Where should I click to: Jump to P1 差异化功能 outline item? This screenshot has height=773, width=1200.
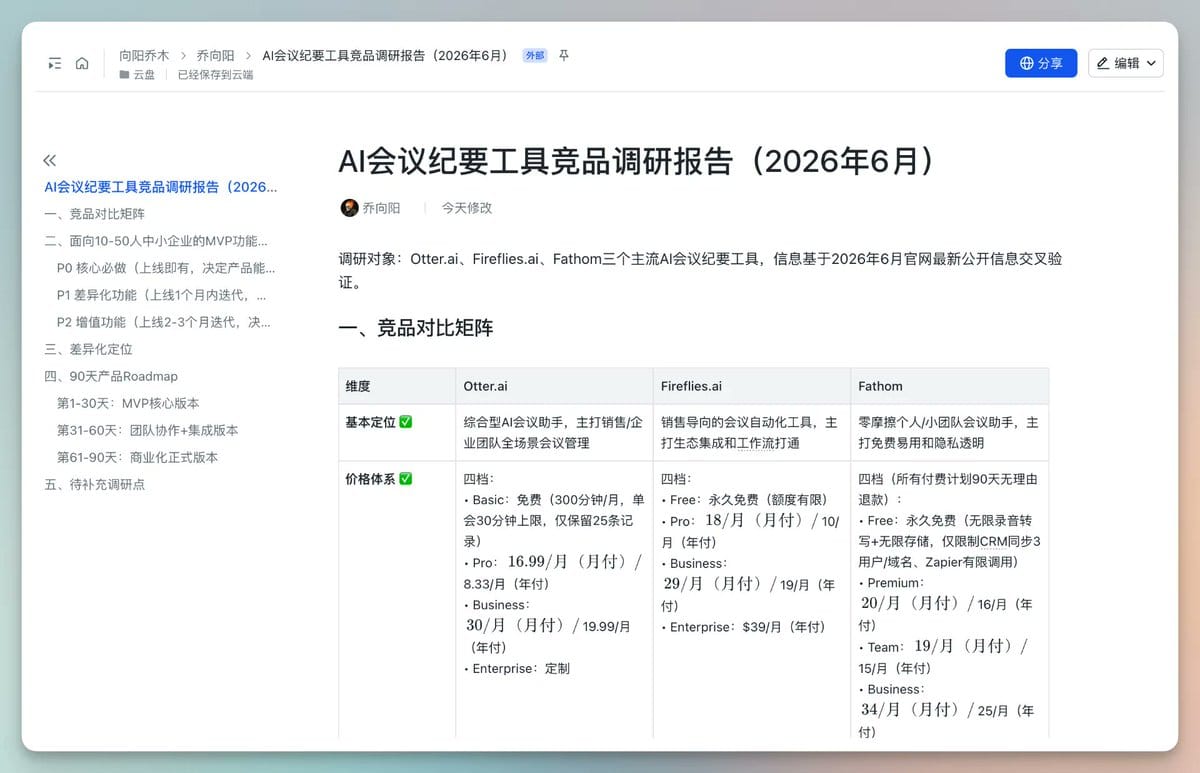click(162, 295)
